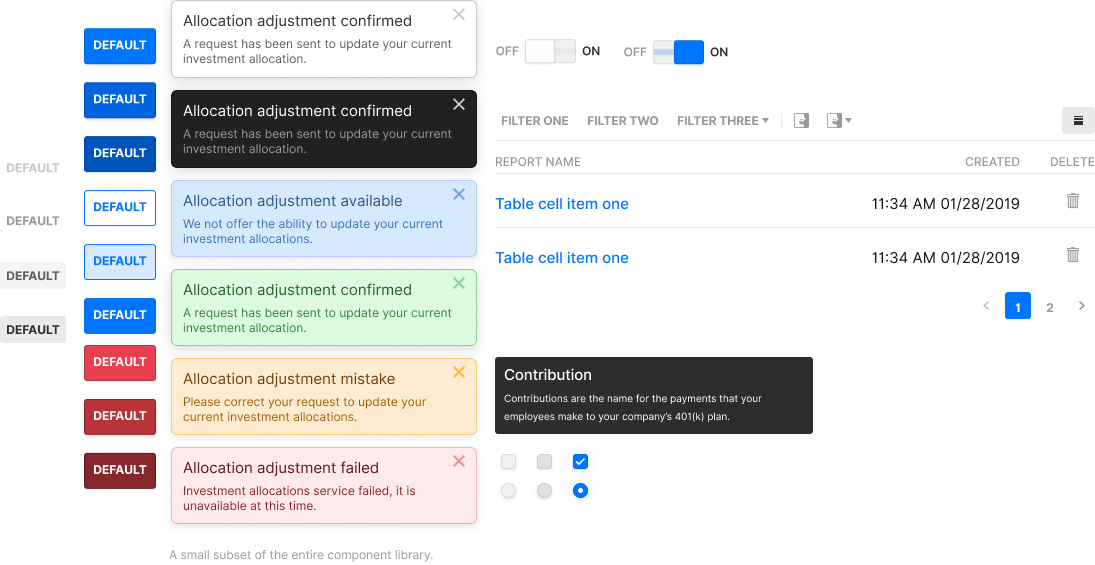Select the darker gray radio button
Screen dimensions: 1095x565
click(x=544, y=491)
